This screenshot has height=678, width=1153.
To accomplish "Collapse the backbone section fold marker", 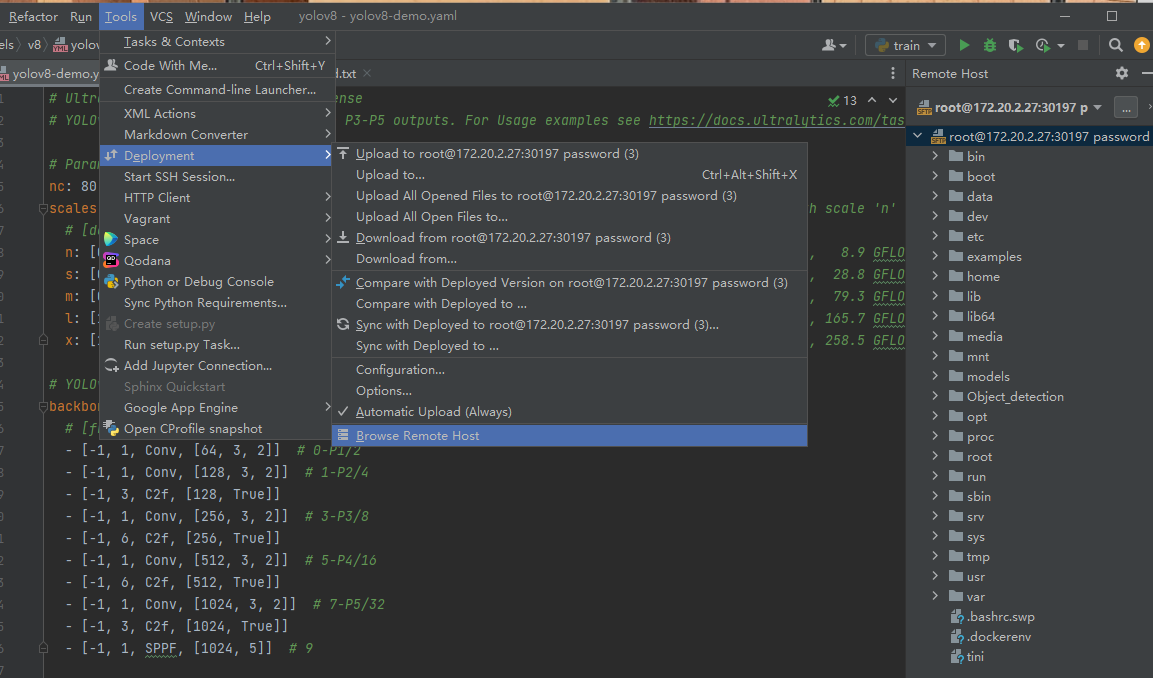I will coord(43,407).
